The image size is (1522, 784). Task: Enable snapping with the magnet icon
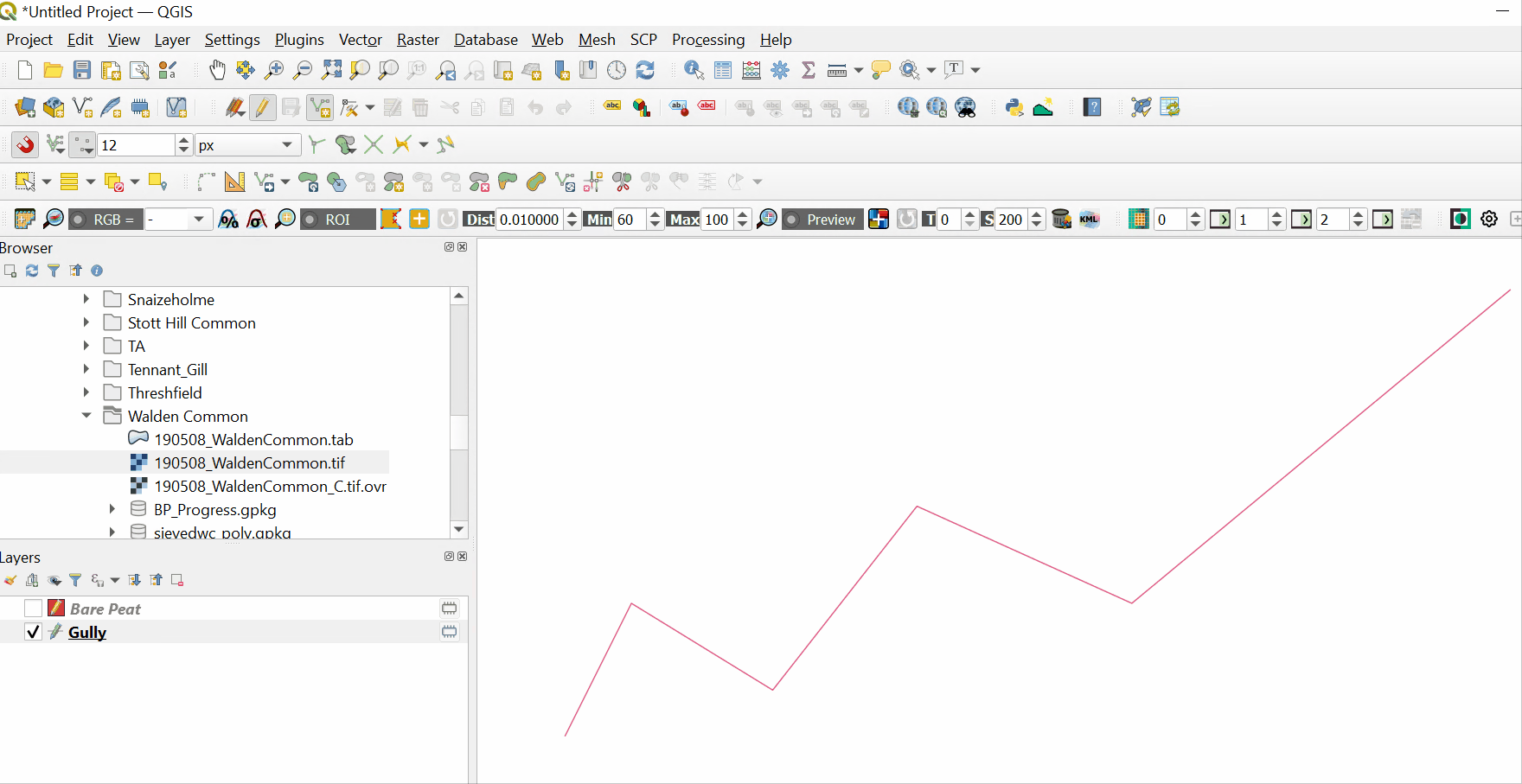pos(25,144)
